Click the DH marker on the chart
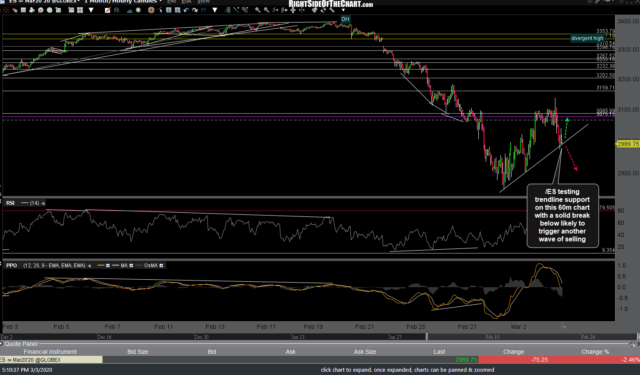This screenshot has height=375, width=640. [345, 19]
